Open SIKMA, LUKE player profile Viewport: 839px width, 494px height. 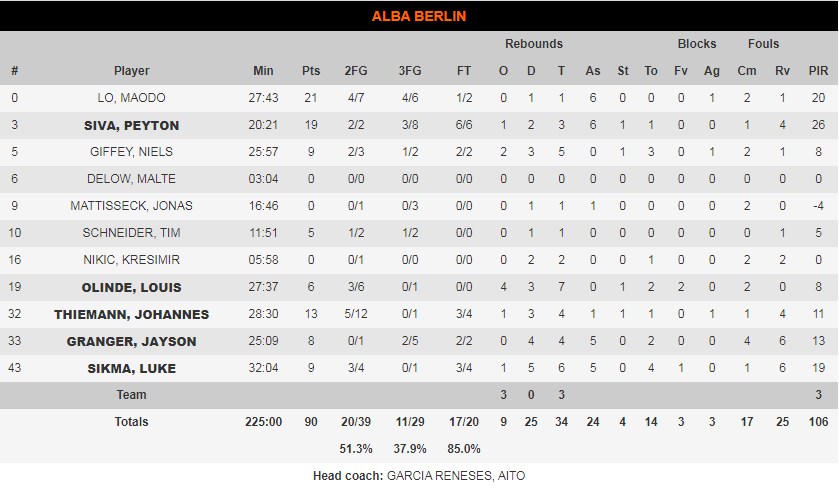click(131, 368)
